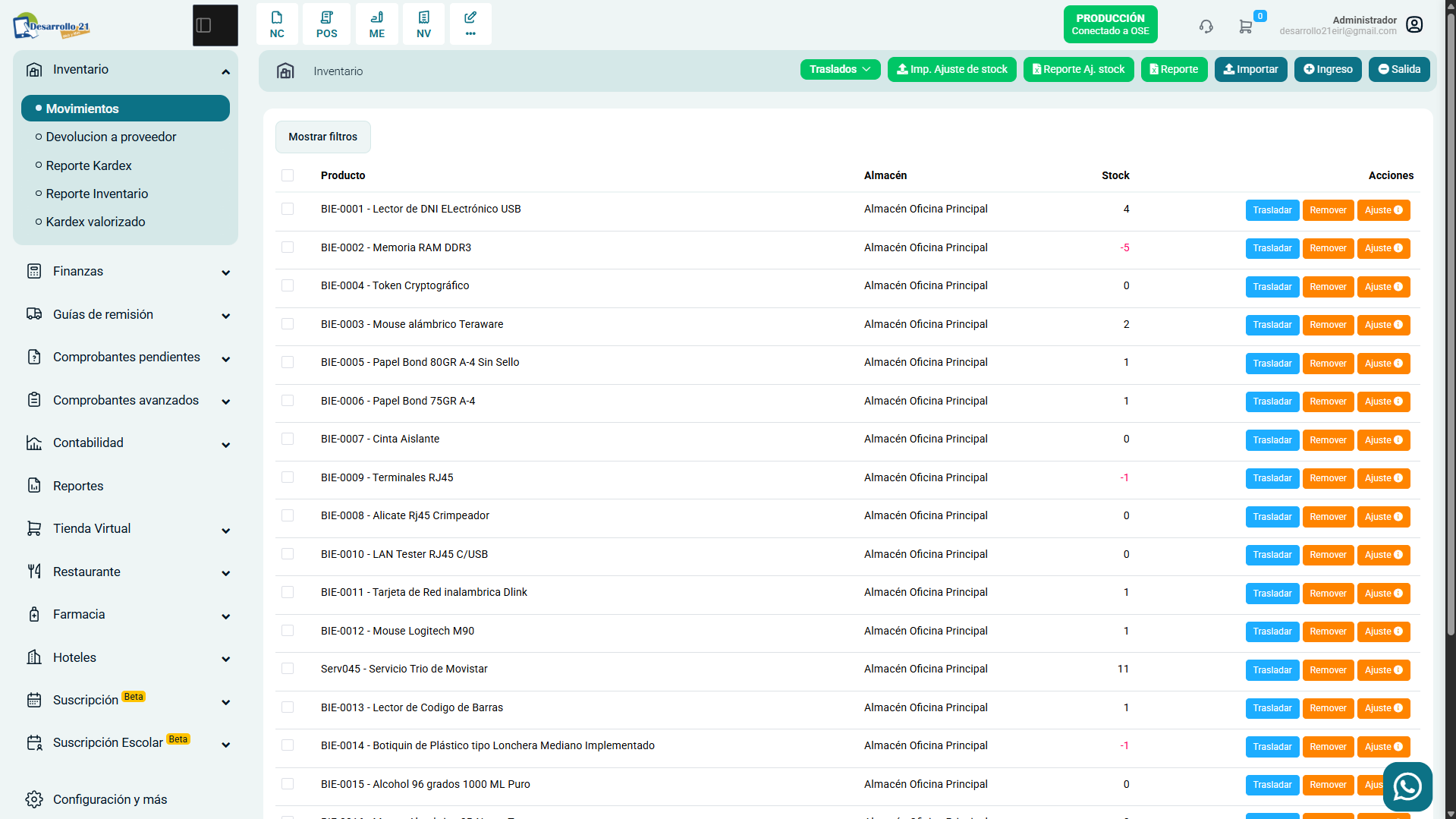Open the ME shortcut icon
Screen dimensions: 1456x819
pos(377,24)
